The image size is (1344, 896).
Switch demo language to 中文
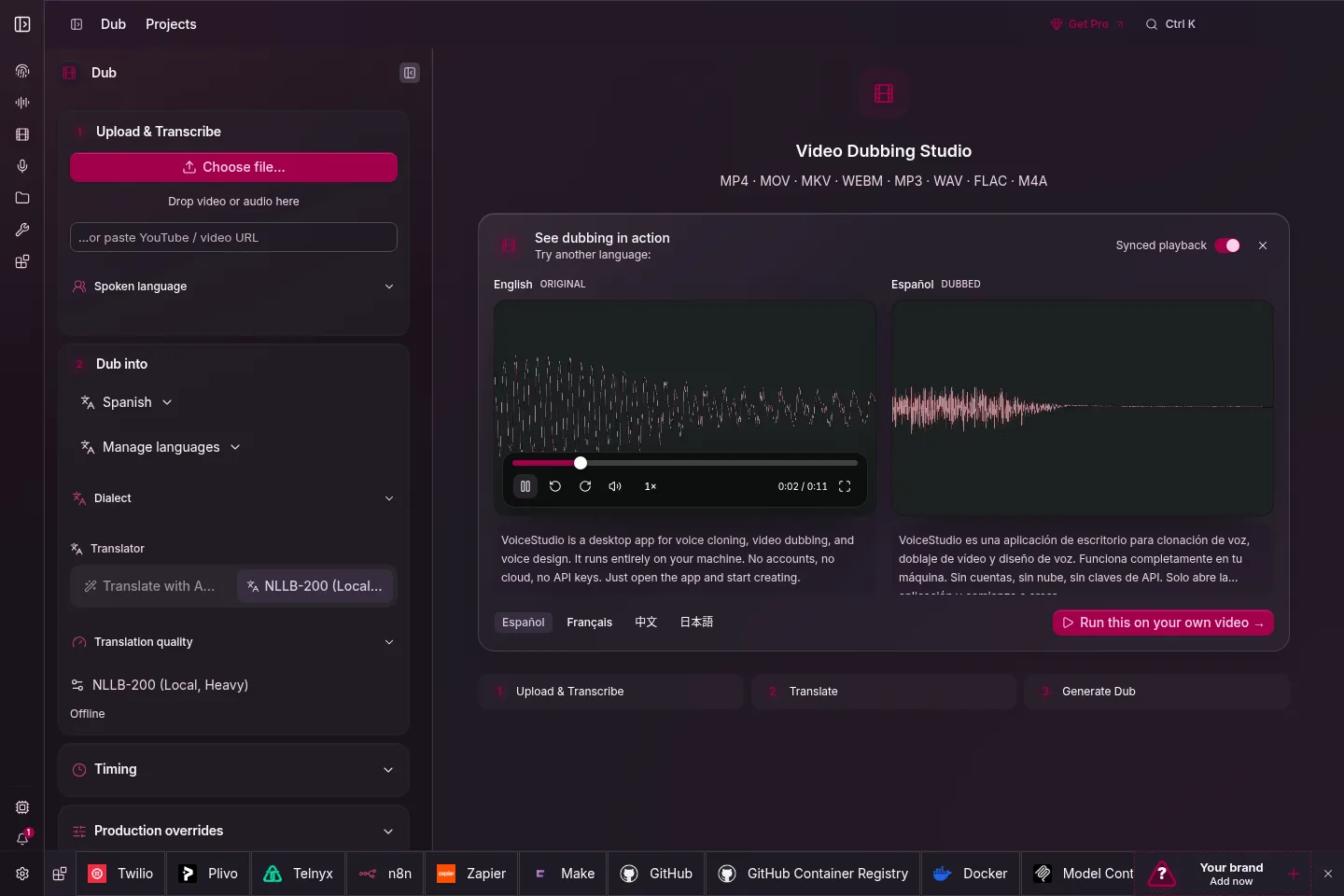pos(646,623)
